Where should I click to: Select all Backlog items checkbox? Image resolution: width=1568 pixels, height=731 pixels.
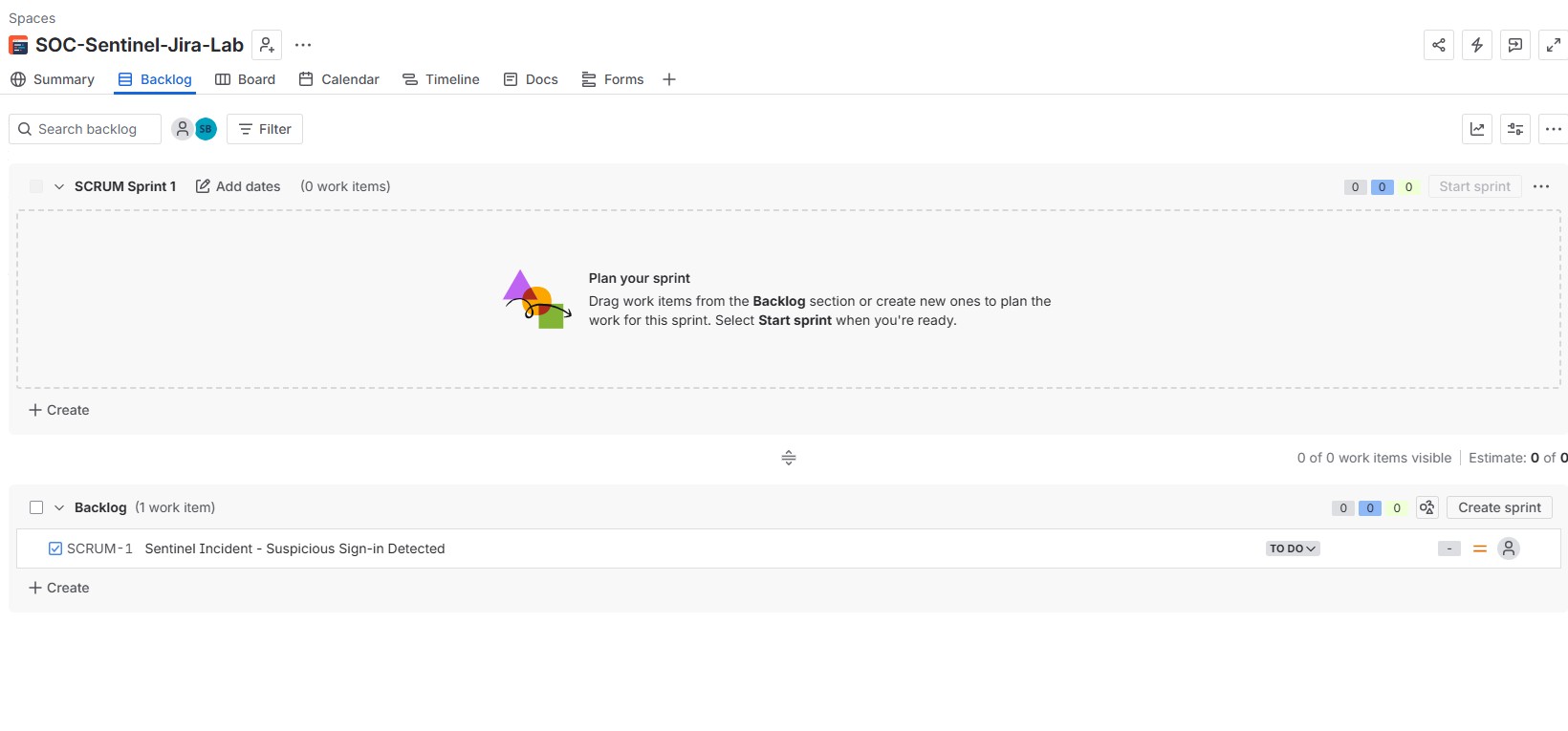(36, 507)
